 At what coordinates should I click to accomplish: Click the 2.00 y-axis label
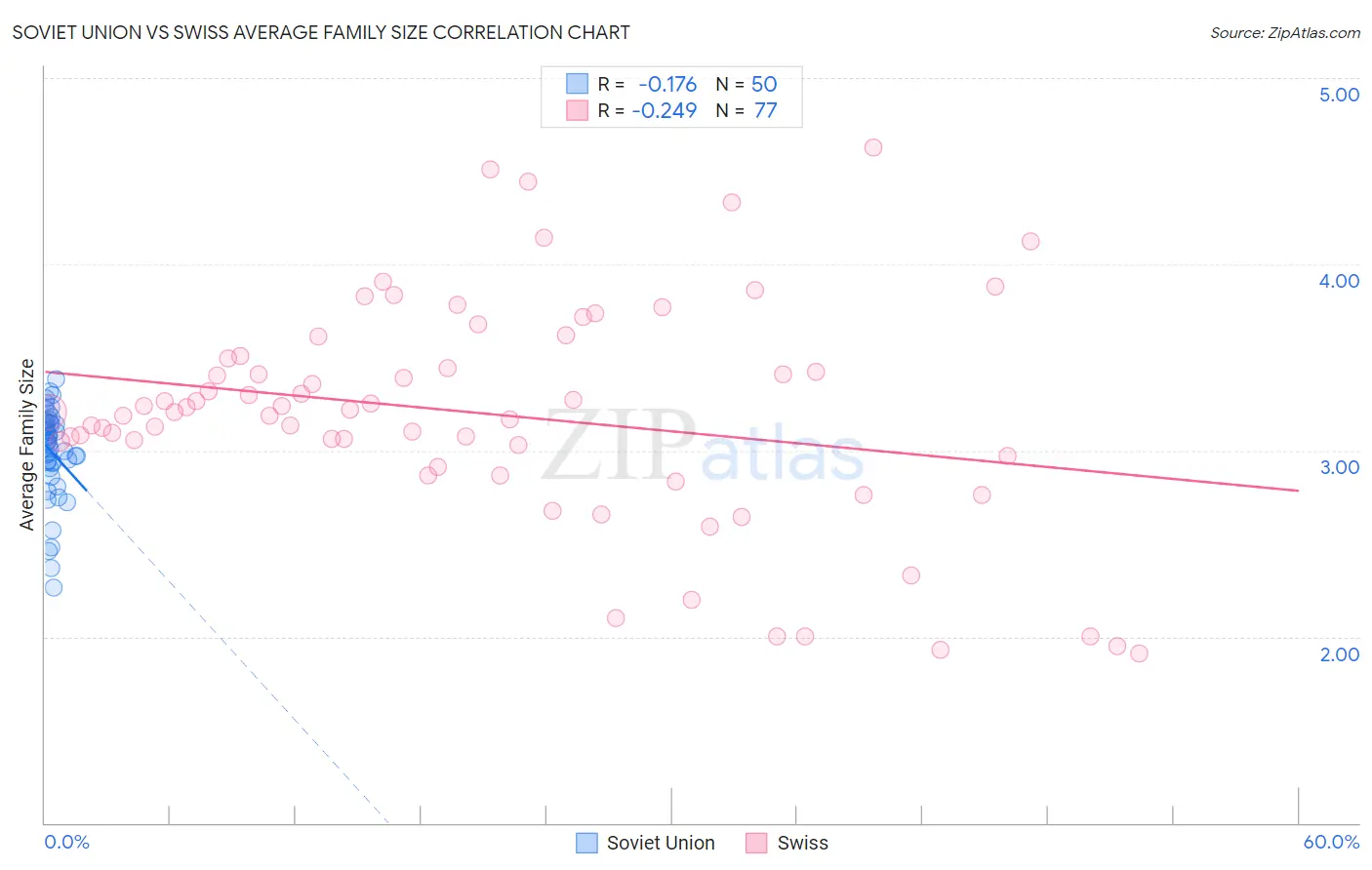click(x=1339, y=654)
